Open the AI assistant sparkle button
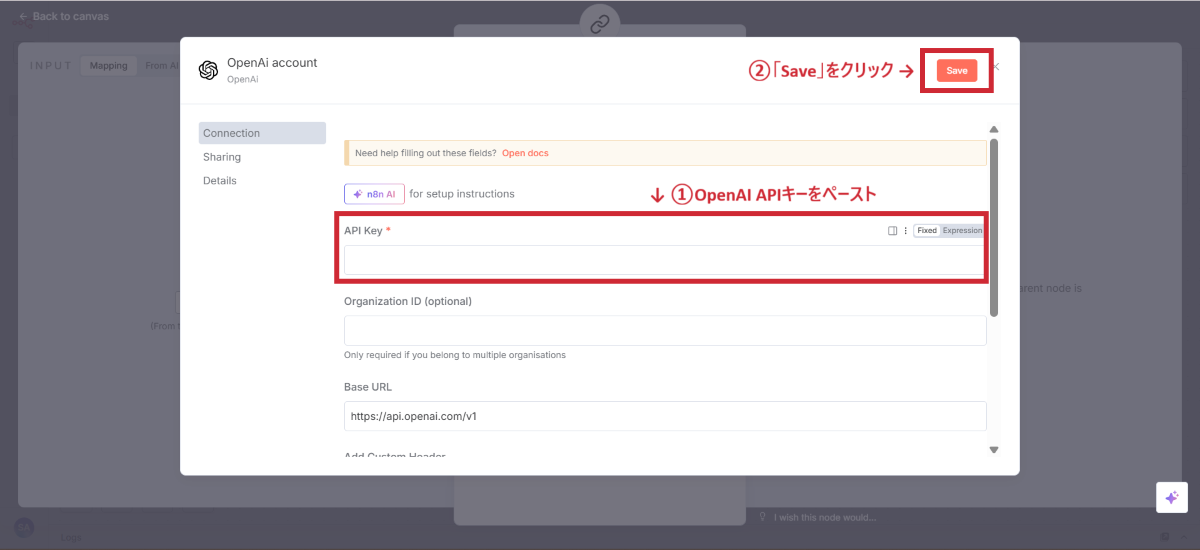1200x550 pixels. pyautogui.click(x=1171, y=497)
